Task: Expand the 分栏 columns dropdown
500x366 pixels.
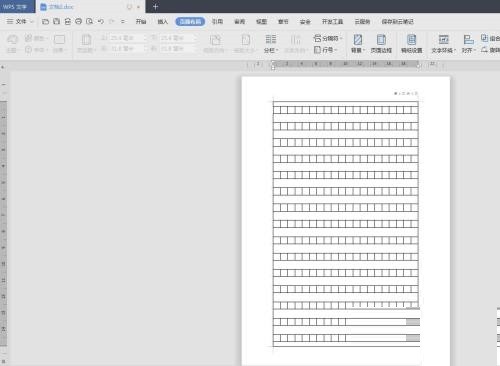Action: click(x=271, y=43)
